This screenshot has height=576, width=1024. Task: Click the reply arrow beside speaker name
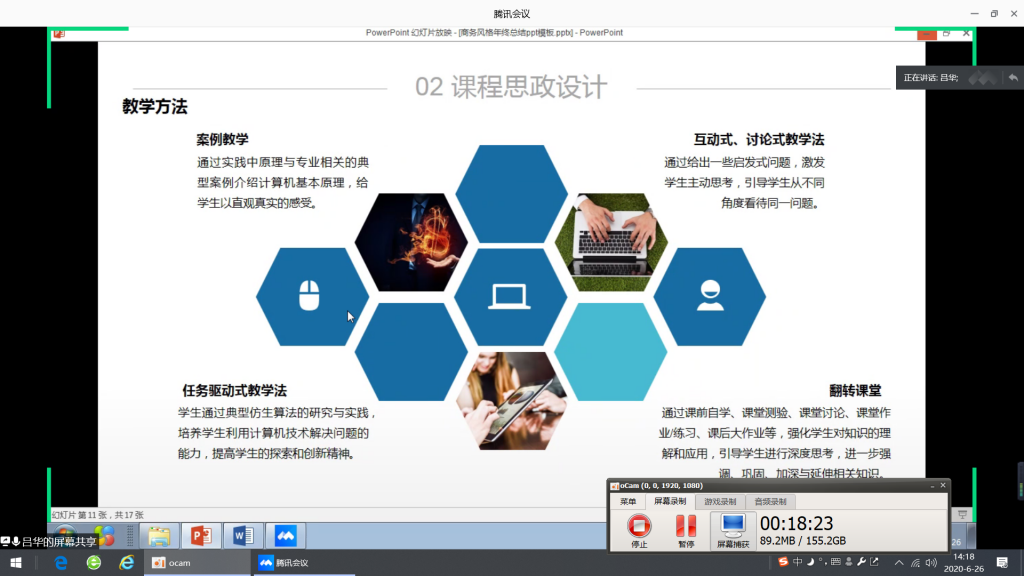click(x=1013, y=77)
